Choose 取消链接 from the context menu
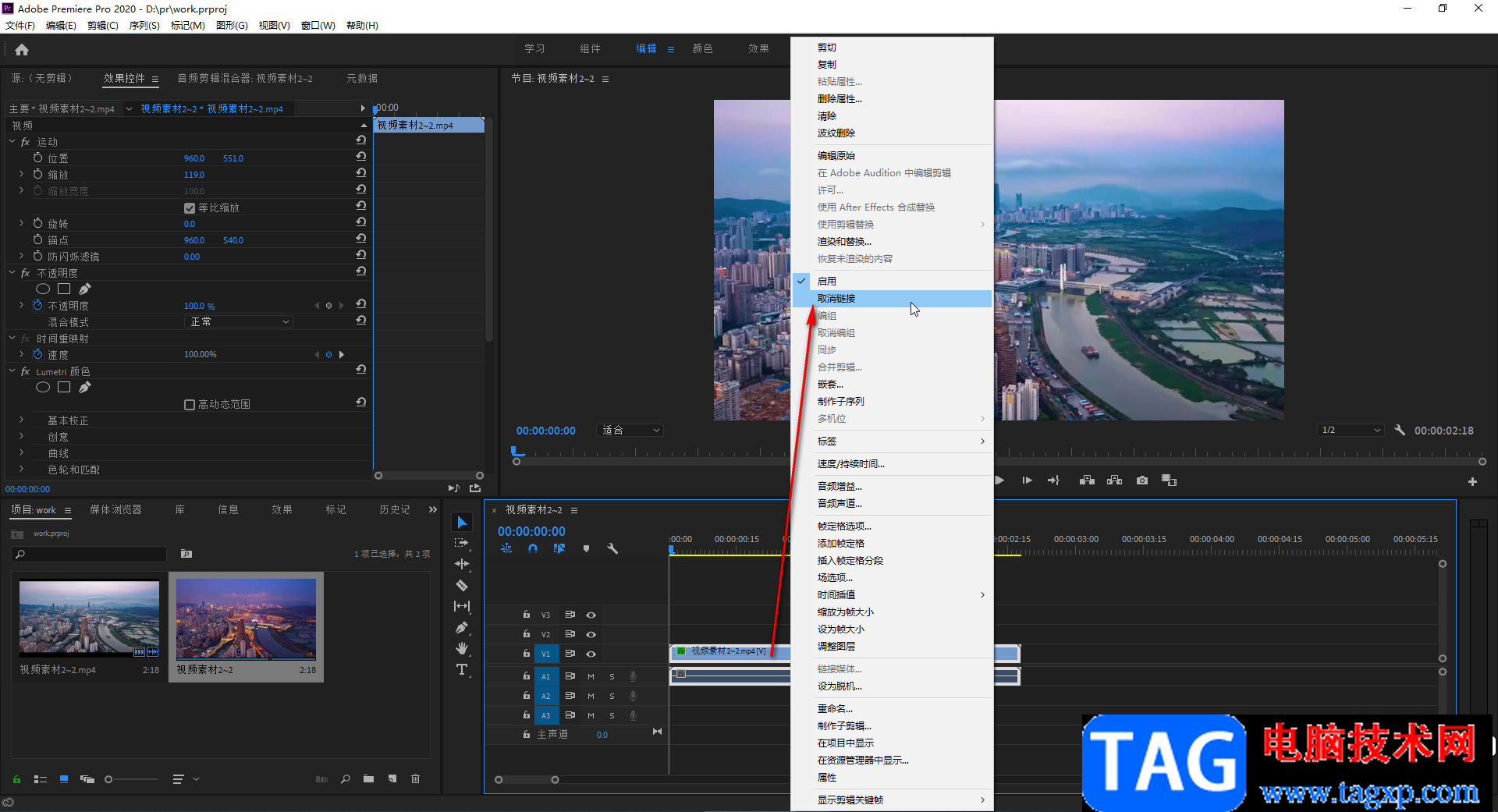 (836, 299)
